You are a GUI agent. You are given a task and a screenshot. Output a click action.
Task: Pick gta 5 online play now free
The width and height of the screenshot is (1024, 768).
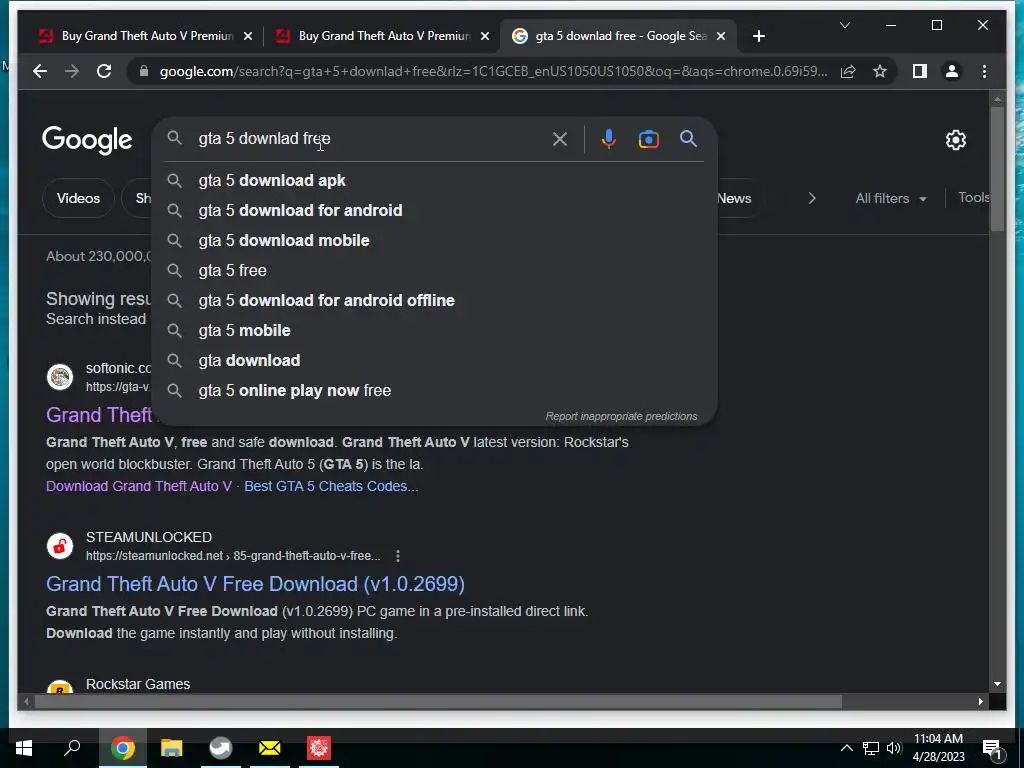tap(434, 391)
